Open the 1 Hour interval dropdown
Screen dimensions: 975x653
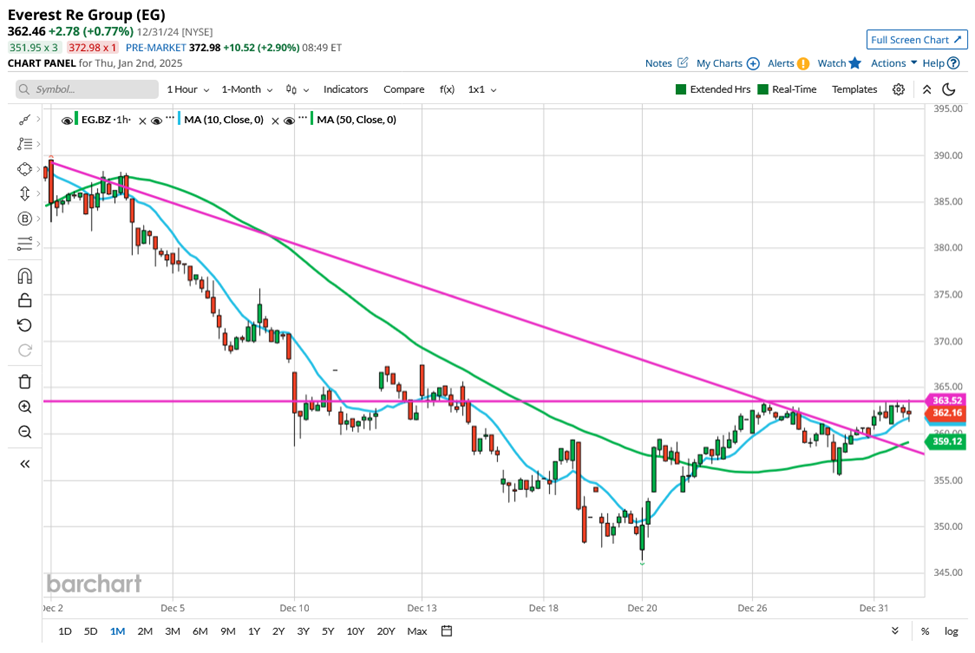(x=186, y=89)
